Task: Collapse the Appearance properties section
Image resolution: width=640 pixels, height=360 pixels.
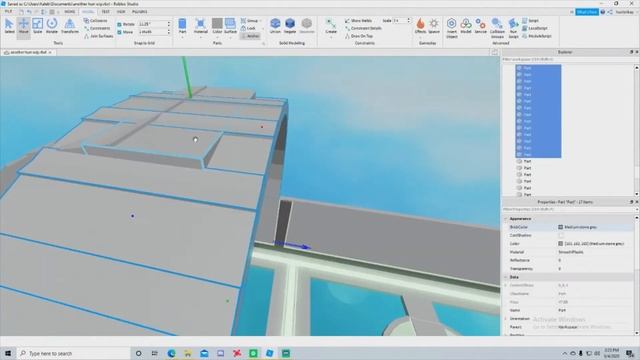Action: [505, 219]
